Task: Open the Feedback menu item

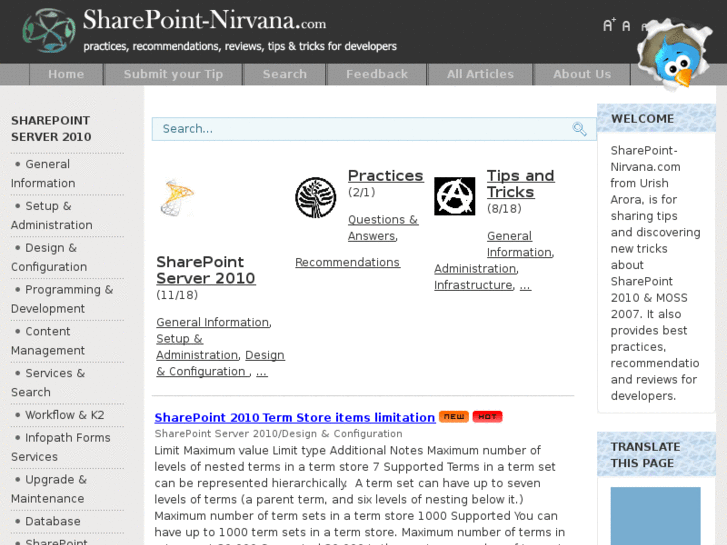Action: pos(376,74)
